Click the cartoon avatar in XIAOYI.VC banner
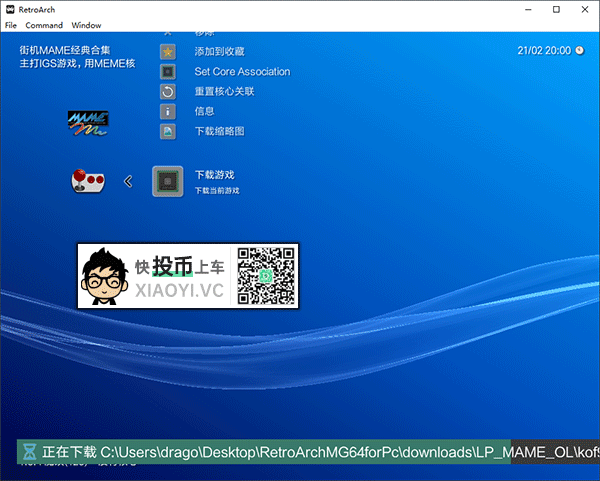 coord(104,277)
